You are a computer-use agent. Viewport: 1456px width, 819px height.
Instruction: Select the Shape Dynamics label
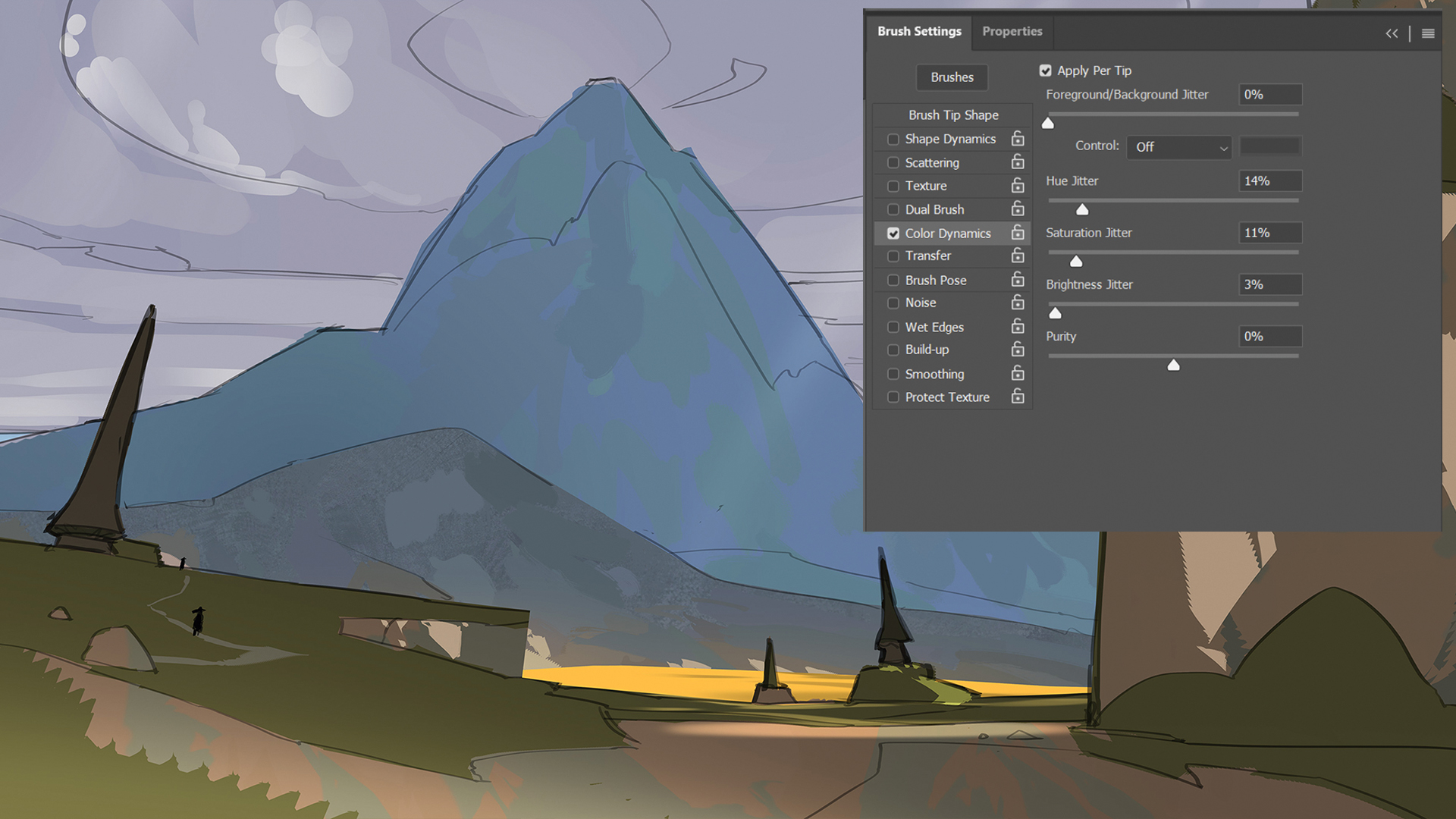[950, 140]
